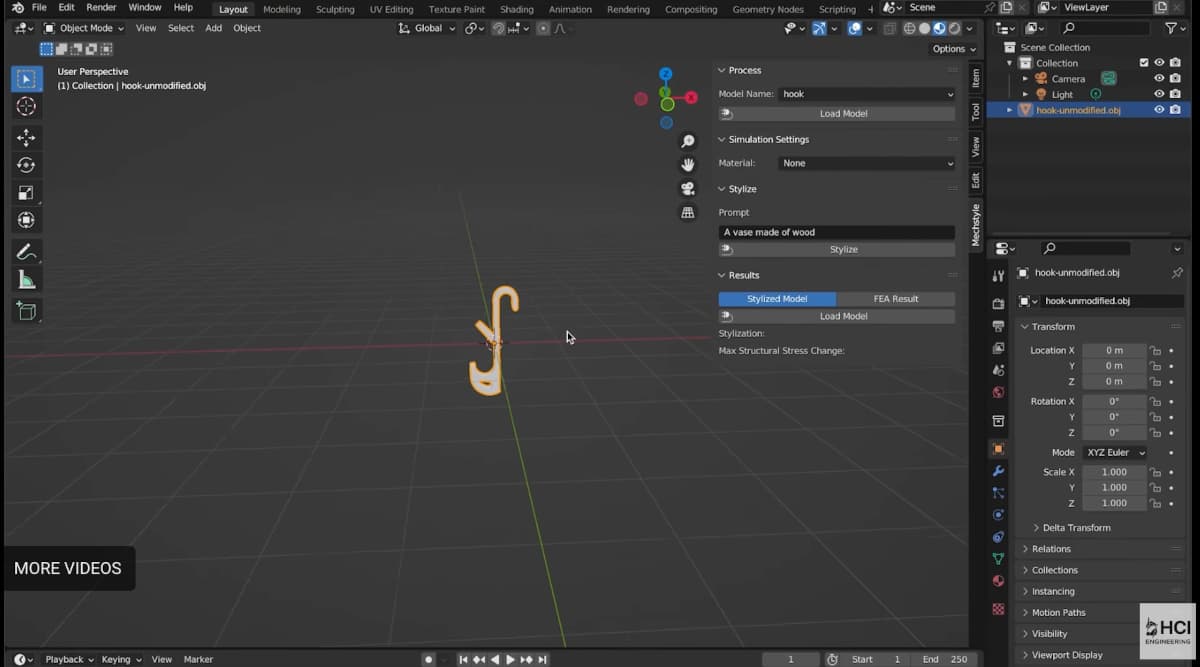Viewport: 1200px width, 667px height.
Task: Open the Model Name dropdown
Action: [866, 94]
